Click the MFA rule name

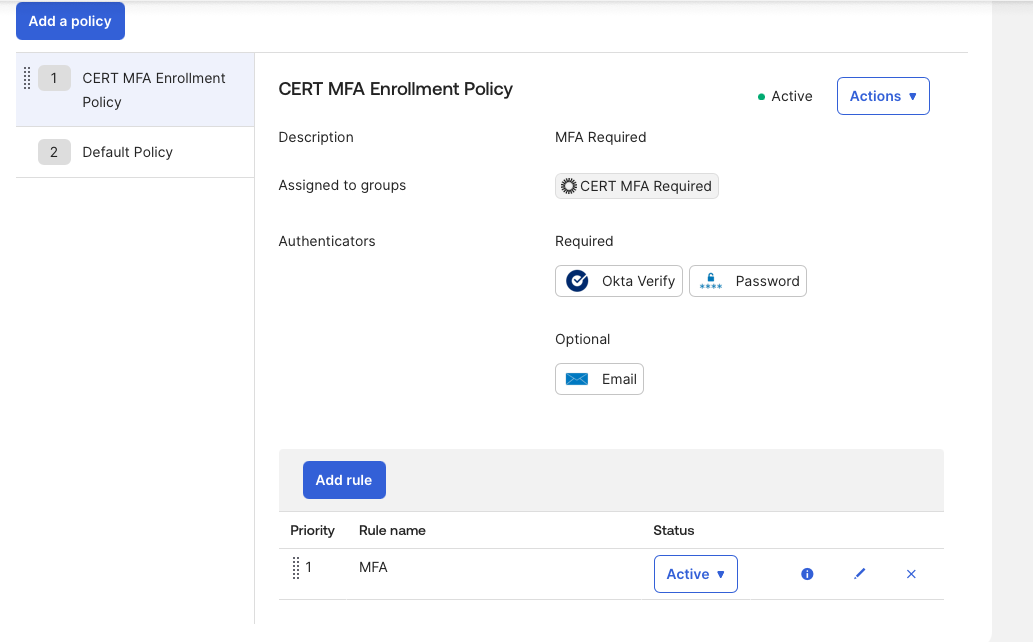pos(373,568)
